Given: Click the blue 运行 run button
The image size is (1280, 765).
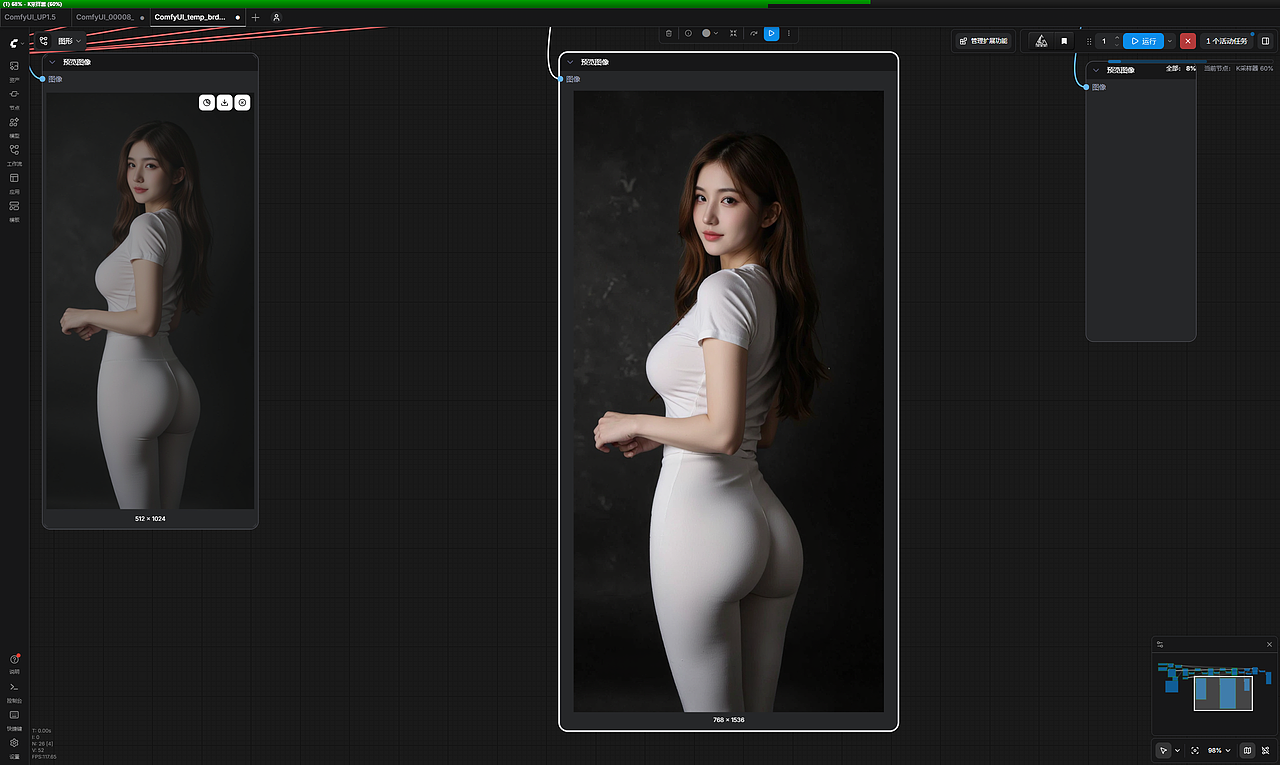Looking at the screenshot, I should 1143,41.
